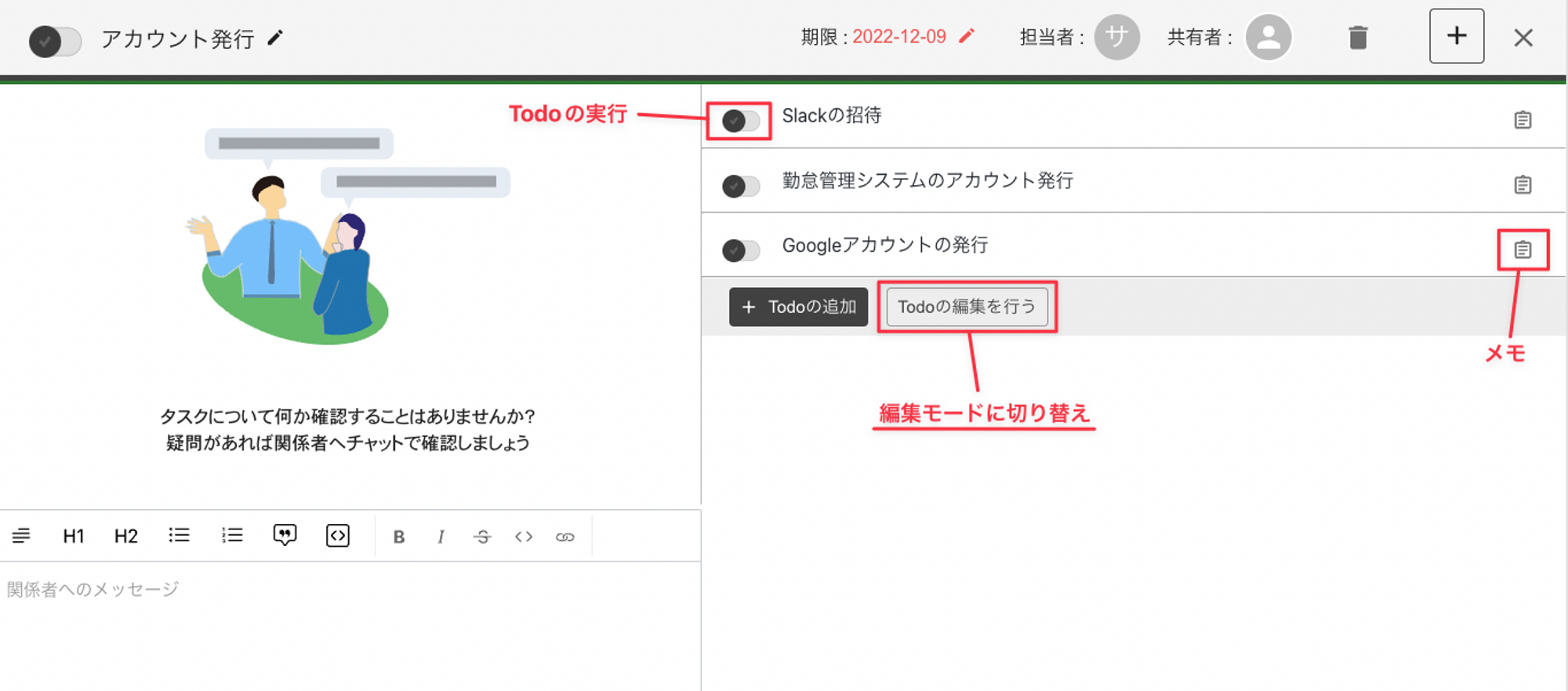Toggle completion of the アカウント発行 task
This screenshot has height=691, width=1568.
55,41
